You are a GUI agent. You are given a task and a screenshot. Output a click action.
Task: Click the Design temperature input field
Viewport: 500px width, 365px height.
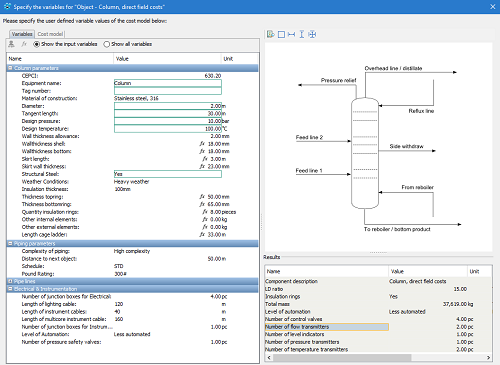168,129
